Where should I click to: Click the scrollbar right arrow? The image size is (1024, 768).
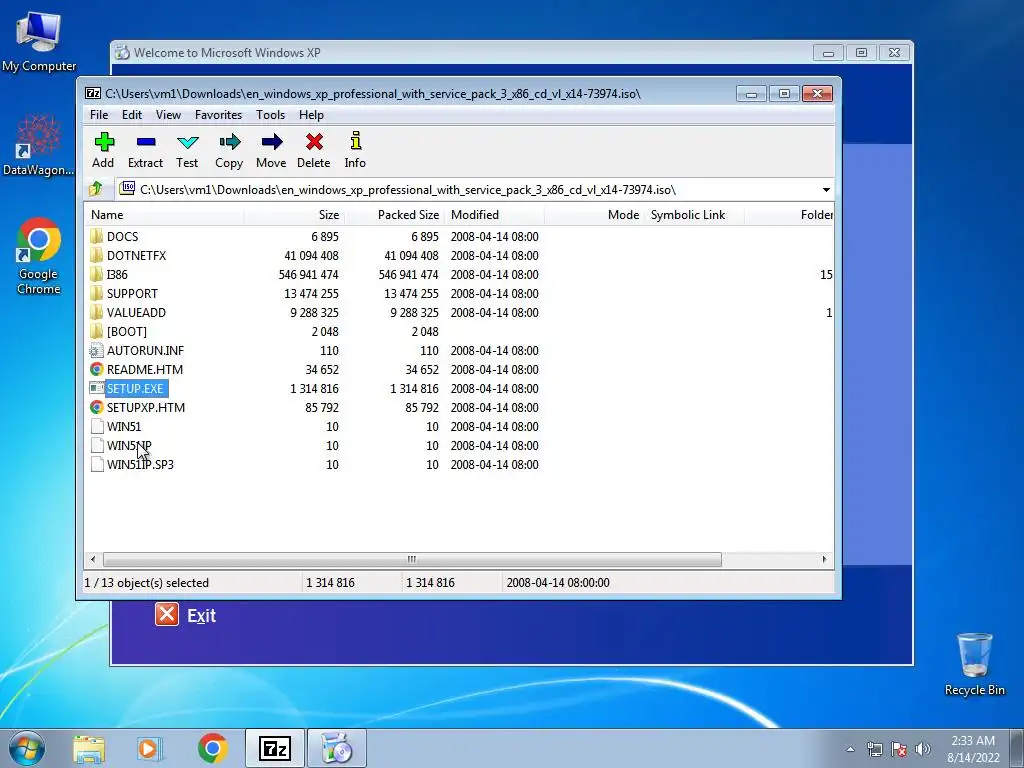pyautogui.click(x=824, y=559)
